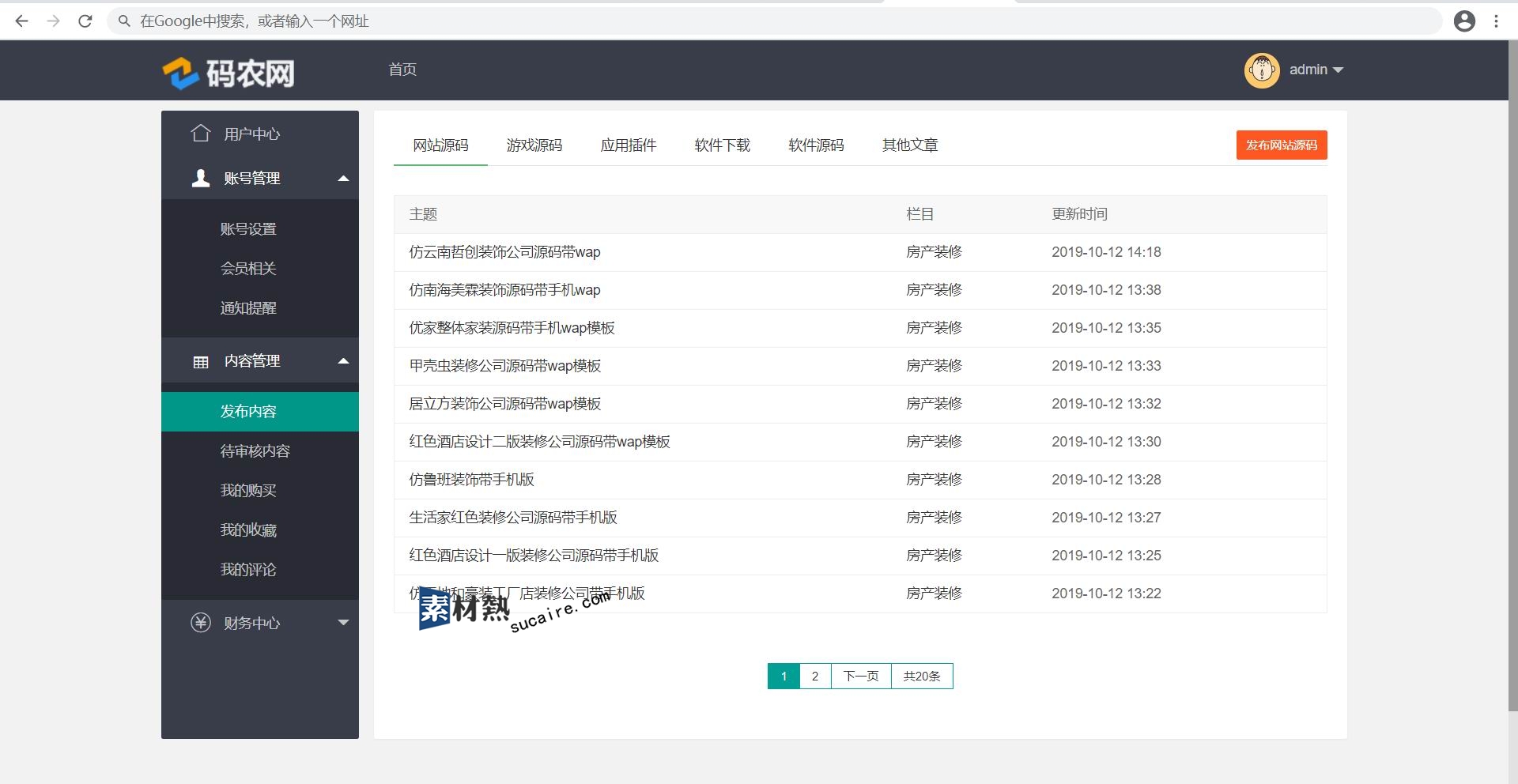Open 优家整体家装源码带手机wap模板 entry
The height and width of the screenshot is (784, 1518).
(x=512, y=328)
